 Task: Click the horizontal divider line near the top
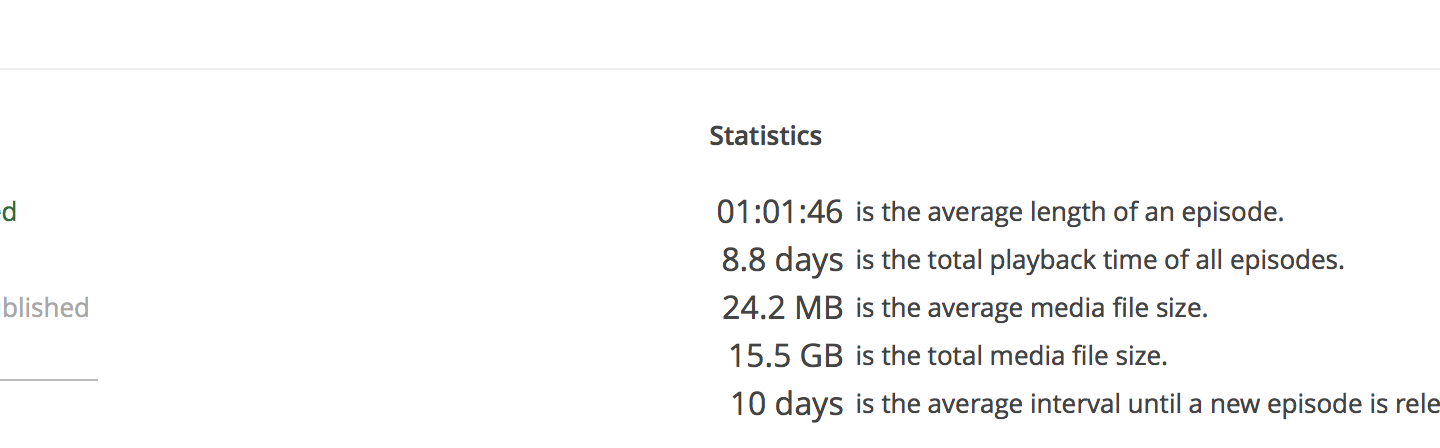click(720, 69)
